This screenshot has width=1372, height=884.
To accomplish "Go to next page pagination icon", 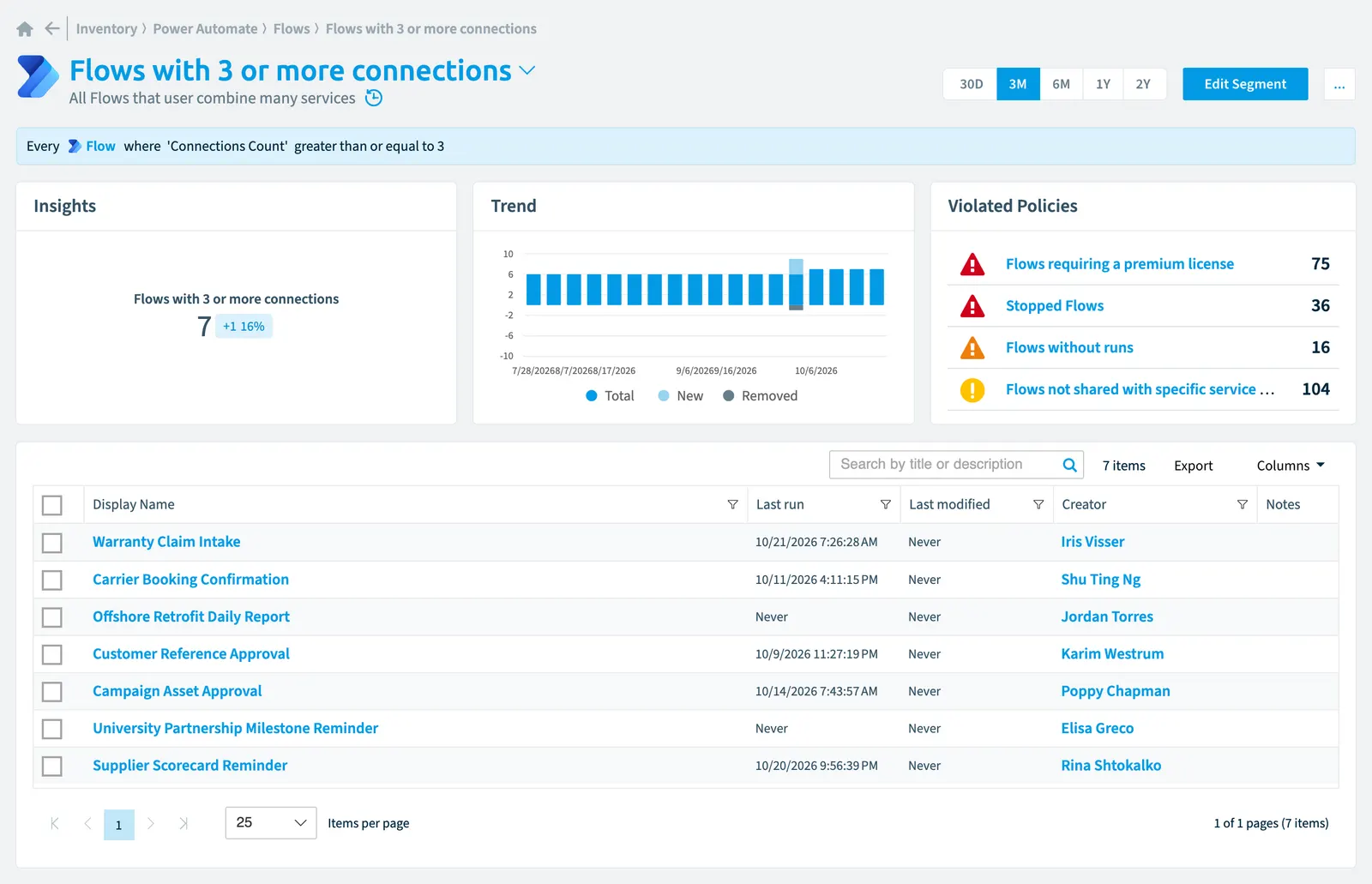I will coord(151,823).
